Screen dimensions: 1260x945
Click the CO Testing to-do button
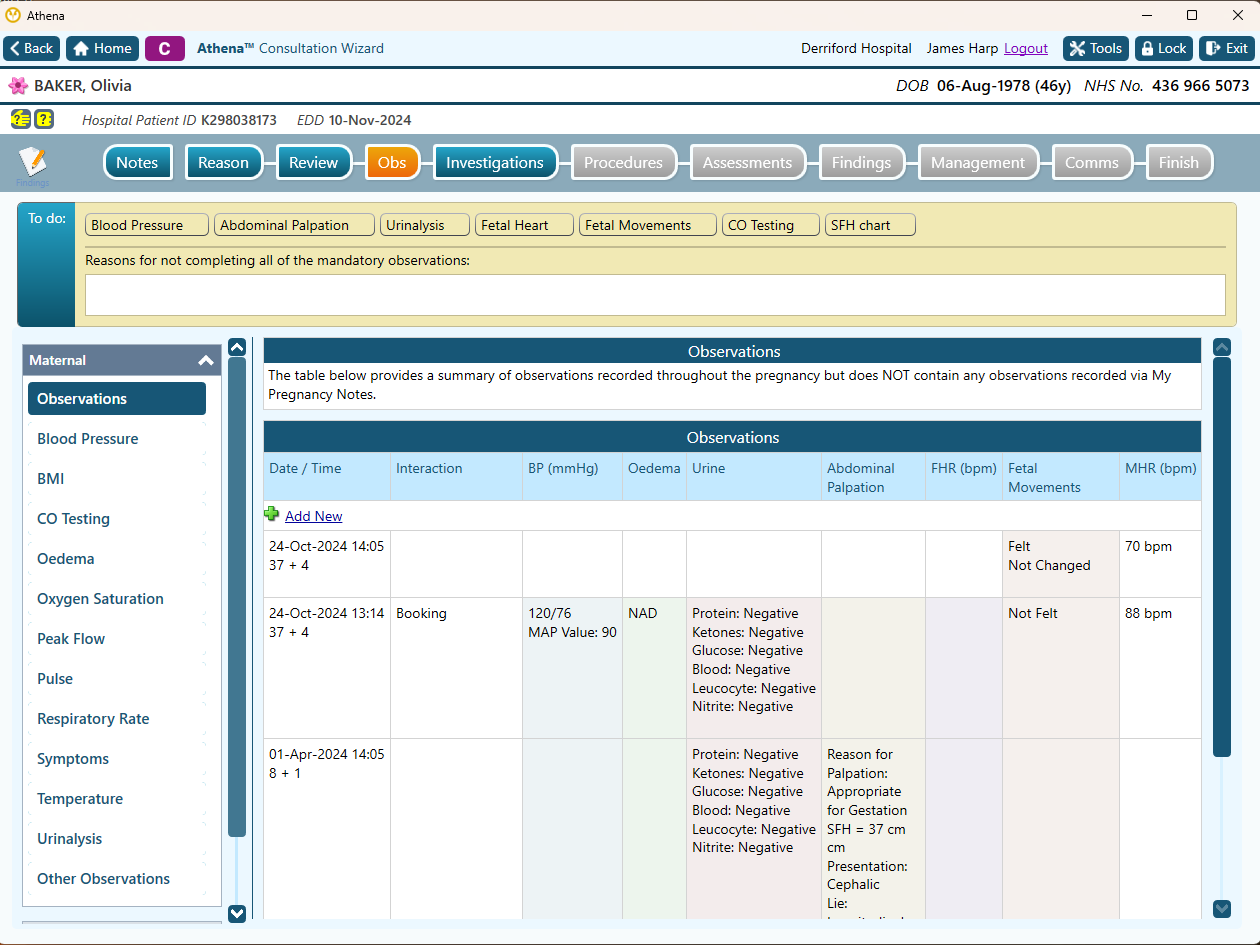771,225
